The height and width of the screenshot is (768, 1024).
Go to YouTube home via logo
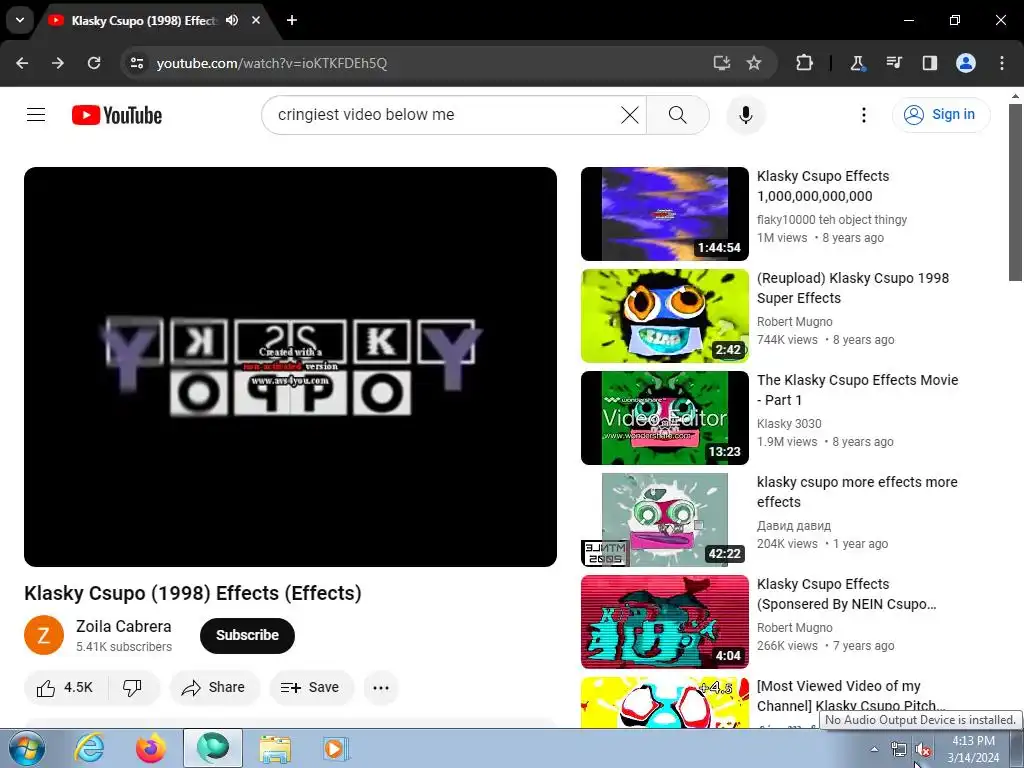(117, 115)
